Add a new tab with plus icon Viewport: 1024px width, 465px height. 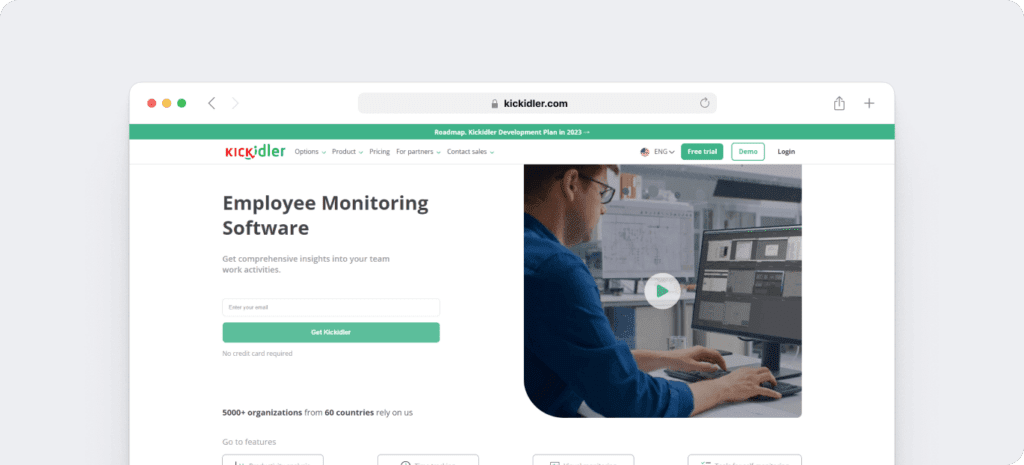pyautogui.click(x=869, y=103)
